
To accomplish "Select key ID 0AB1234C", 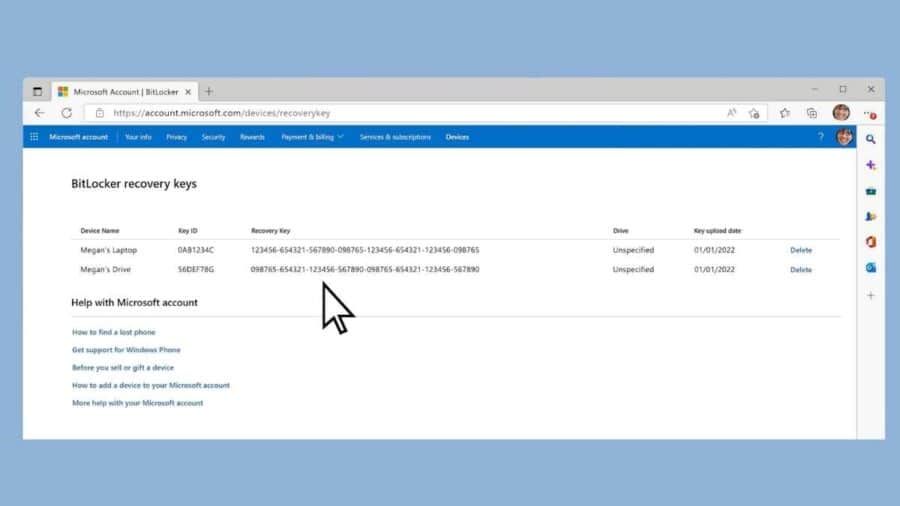I will pyautogui.click(x=196, y=250).
